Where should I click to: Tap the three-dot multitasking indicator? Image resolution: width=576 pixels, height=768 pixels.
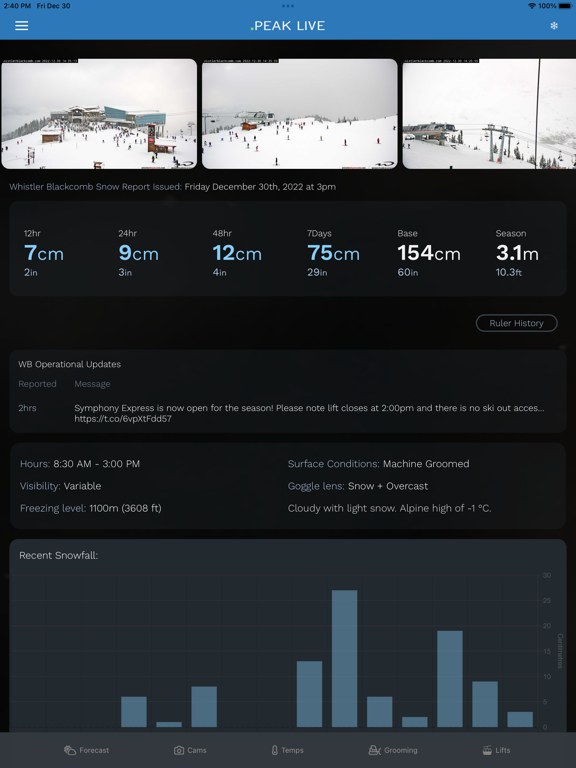(288, 6)
